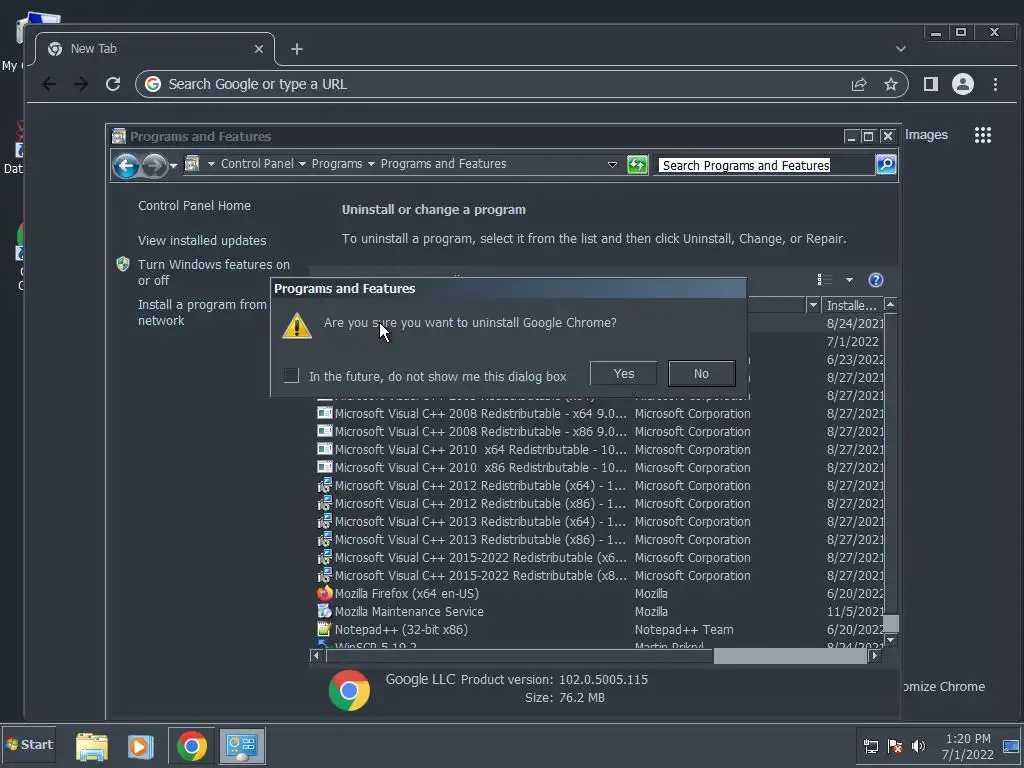Select Notepad++ (32-bit x86) row
The height and width of the screenshot is (768, 1024).
600,630
